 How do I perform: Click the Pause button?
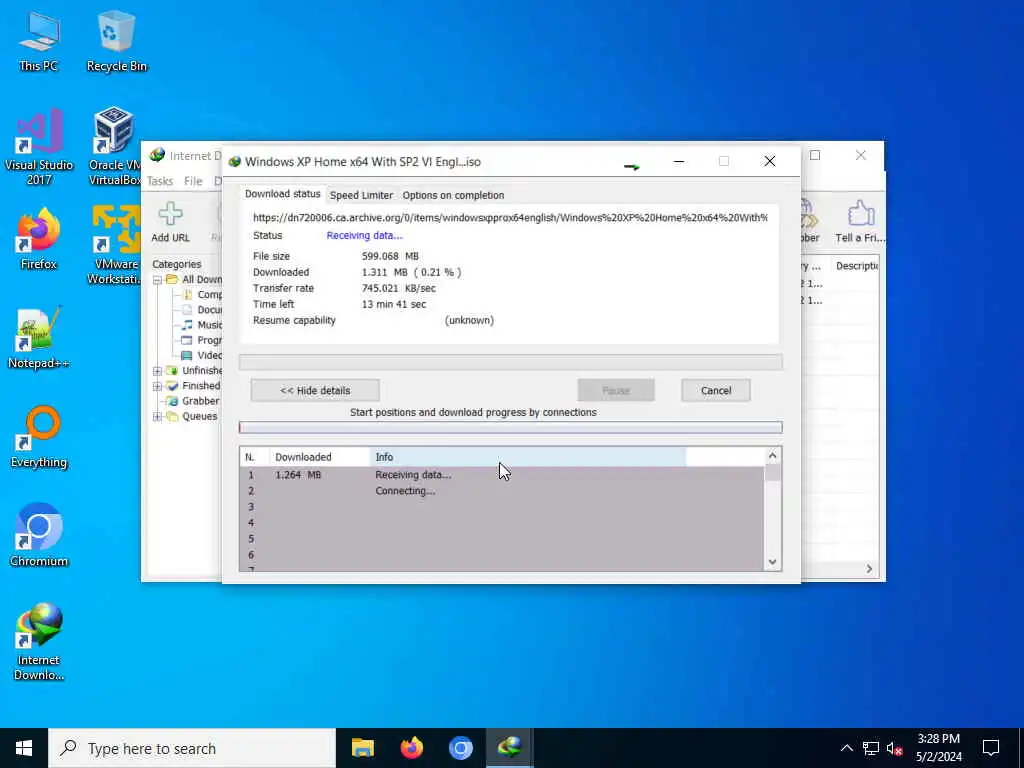(x=616, y=391)
